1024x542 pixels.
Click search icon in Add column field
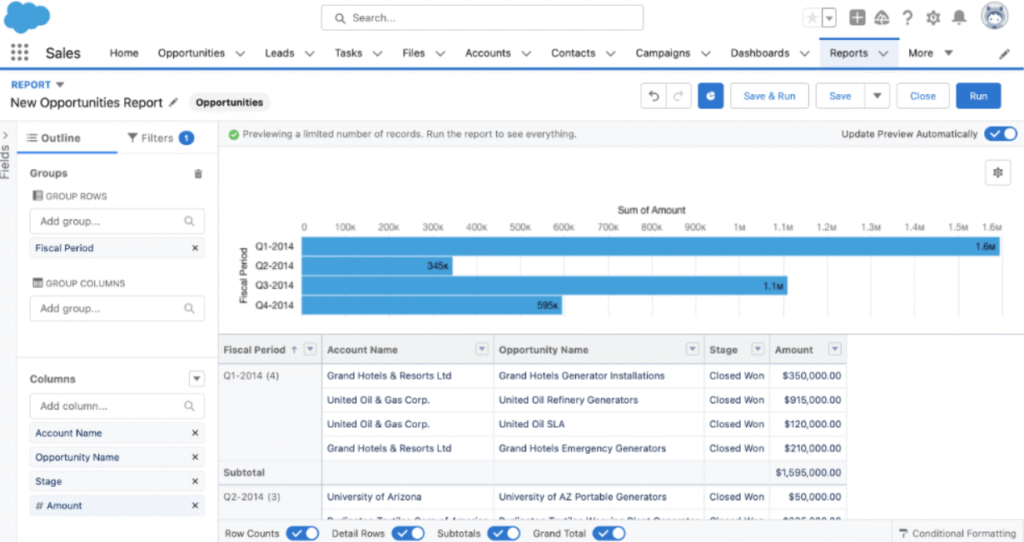(x=189, y=406)
